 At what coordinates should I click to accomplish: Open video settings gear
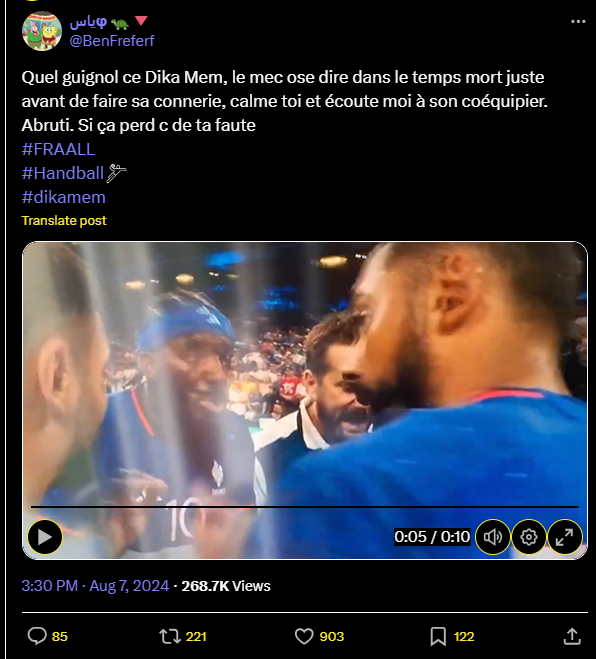tap(529, 537)
